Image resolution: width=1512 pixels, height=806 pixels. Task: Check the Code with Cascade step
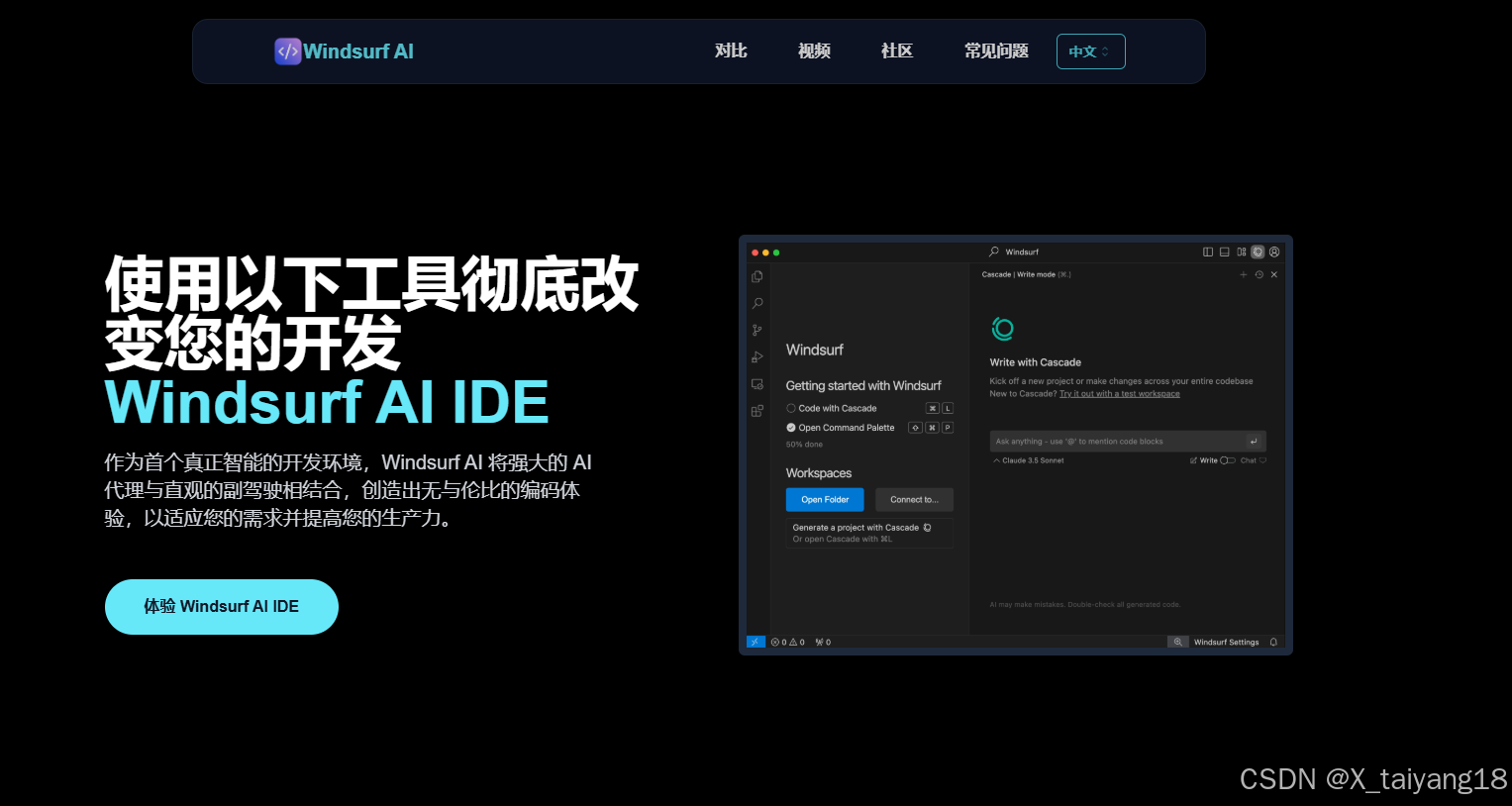(x=791, y=408)
